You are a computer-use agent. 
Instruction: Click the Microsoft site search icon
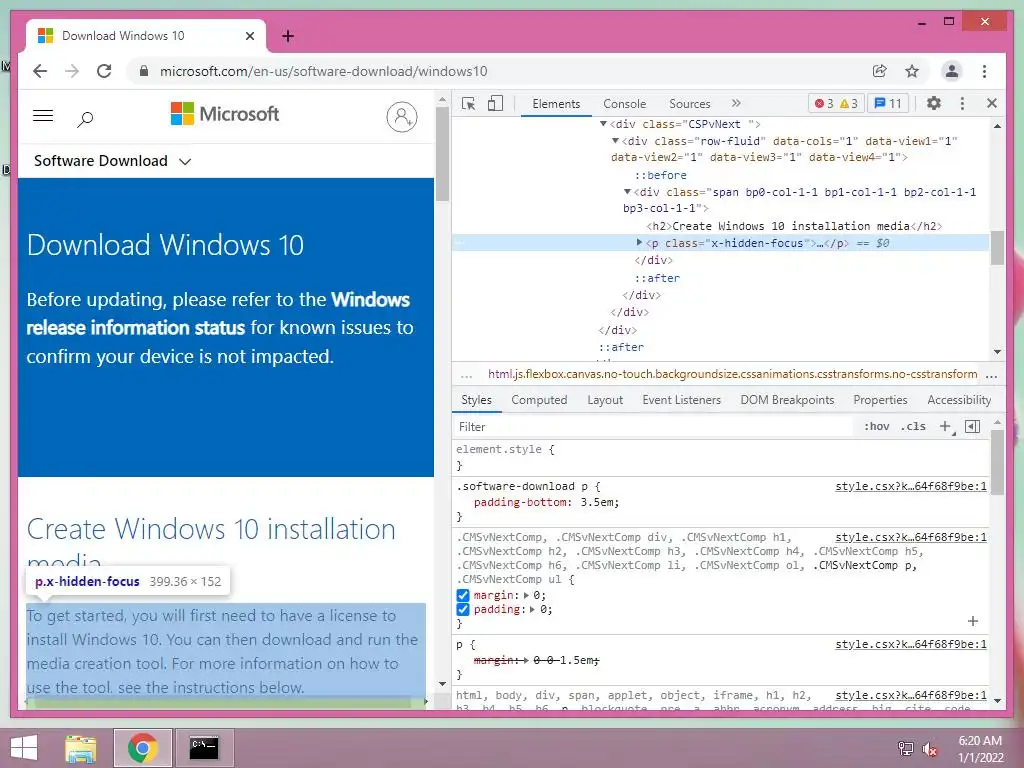click(85, 119)
